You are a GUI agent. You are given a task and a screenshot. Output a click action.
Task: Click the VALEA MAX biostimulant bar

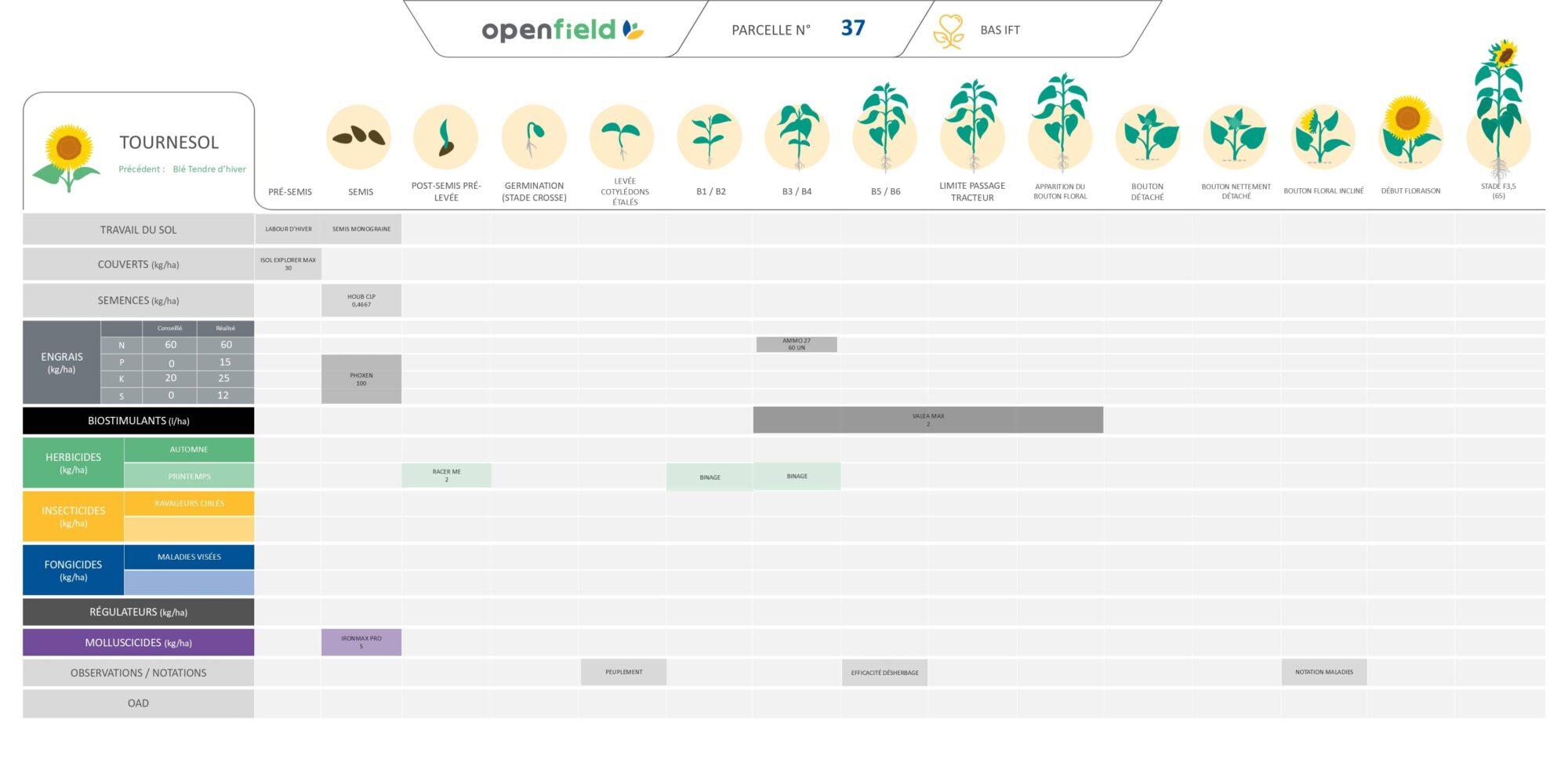pyautogui.click(x=927, y=420)
